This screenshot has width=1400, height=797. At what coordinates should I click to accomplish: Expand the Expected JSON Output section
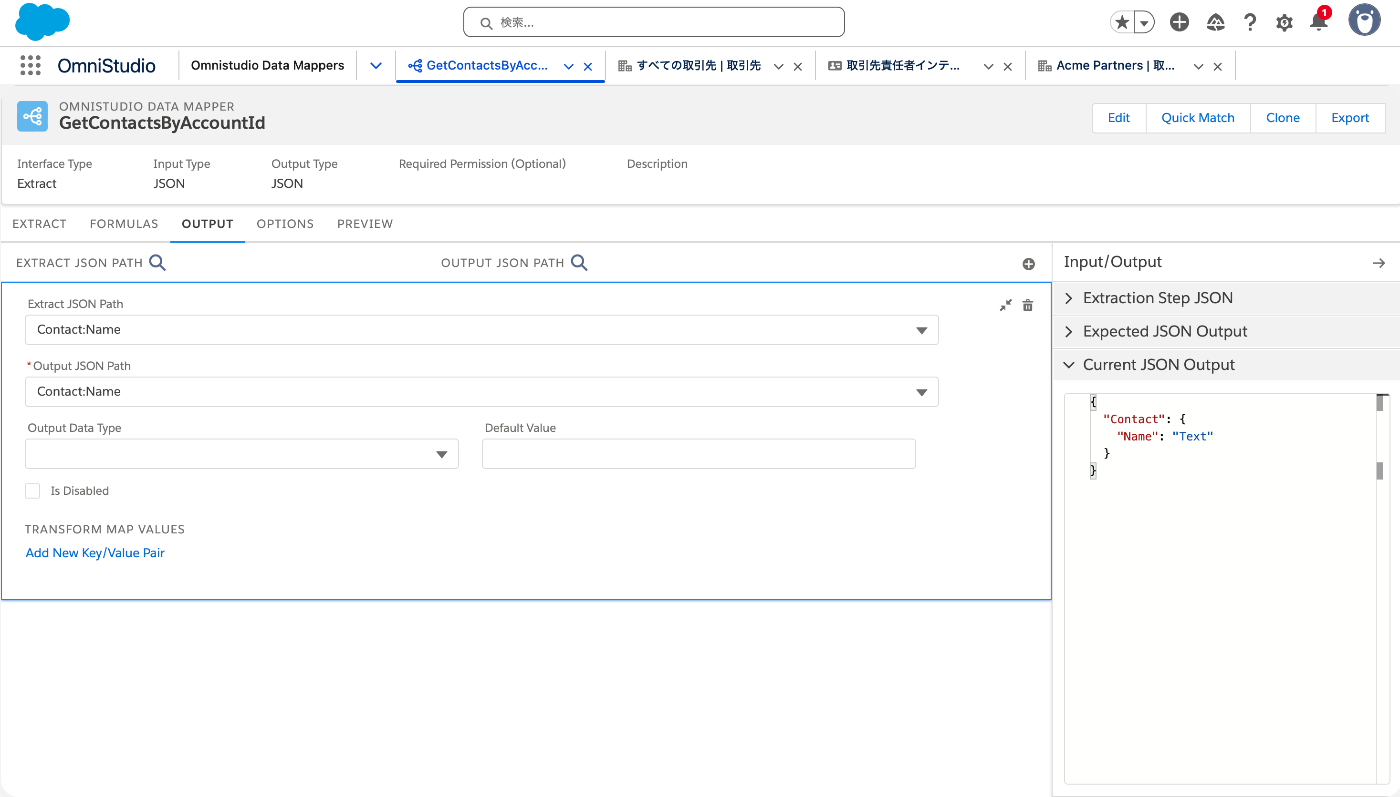coord(1227,331)
